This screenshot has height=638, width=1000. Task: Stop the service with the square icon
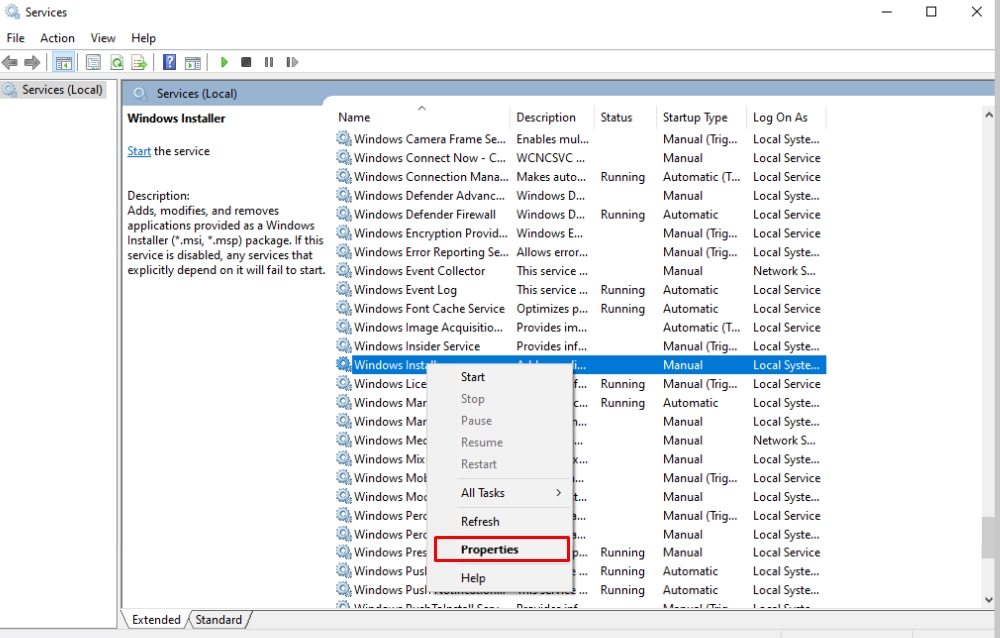pos(246,62)
